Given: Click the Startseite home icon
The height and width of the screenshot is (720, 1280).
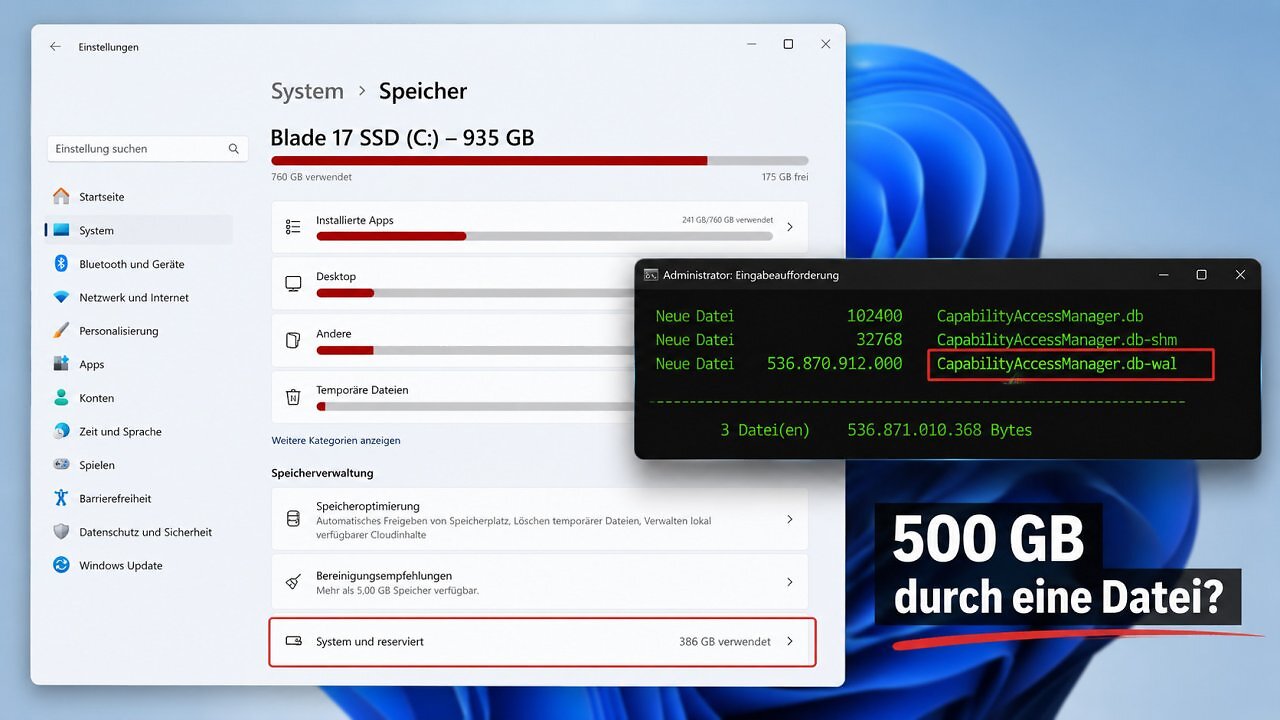Looking at the screenshot, I should (61, 196).
